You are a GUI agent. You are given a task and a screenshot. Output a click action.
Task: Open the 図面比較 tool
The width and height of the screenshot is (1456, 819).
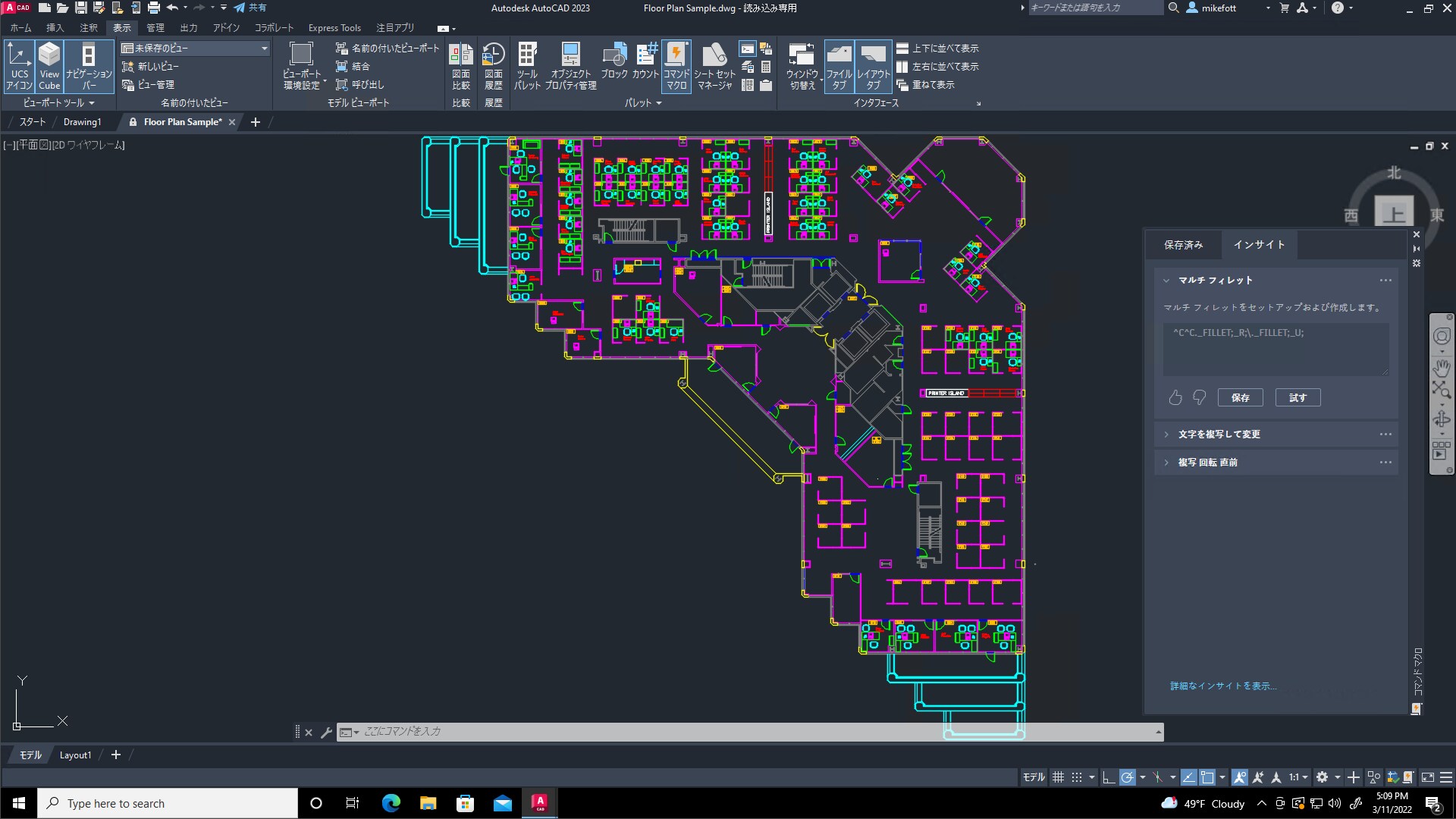tap(460, 64)
